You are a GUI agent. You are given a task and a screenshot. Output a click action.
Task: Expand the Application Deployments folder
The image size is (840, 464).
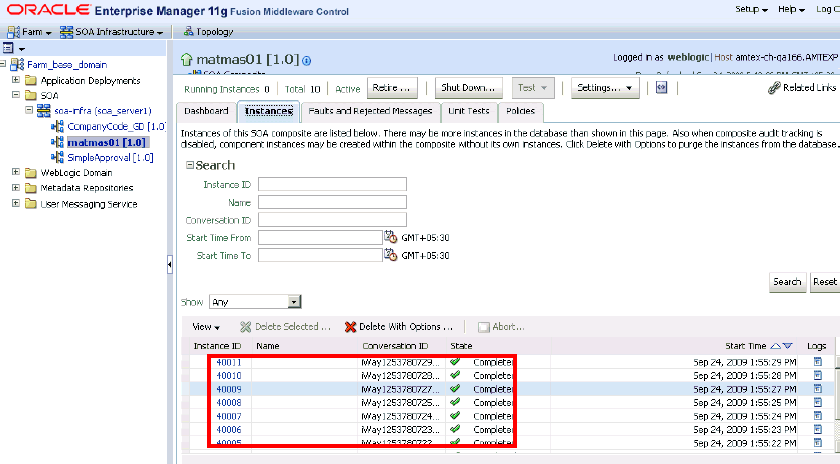(x=16, y=80)
